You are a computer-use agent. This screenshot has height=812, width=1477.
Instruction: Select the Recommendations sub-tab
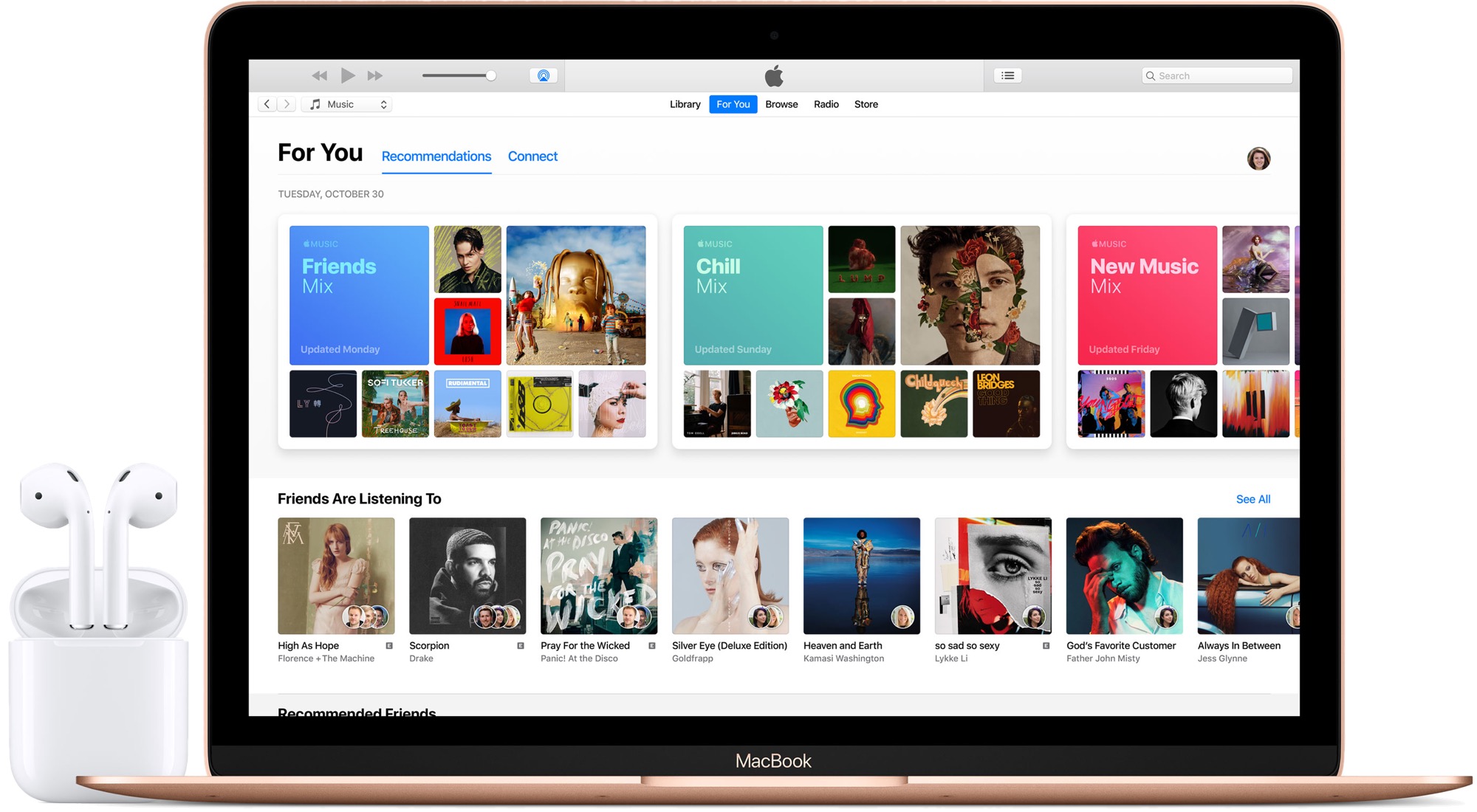tap(436, 156)
